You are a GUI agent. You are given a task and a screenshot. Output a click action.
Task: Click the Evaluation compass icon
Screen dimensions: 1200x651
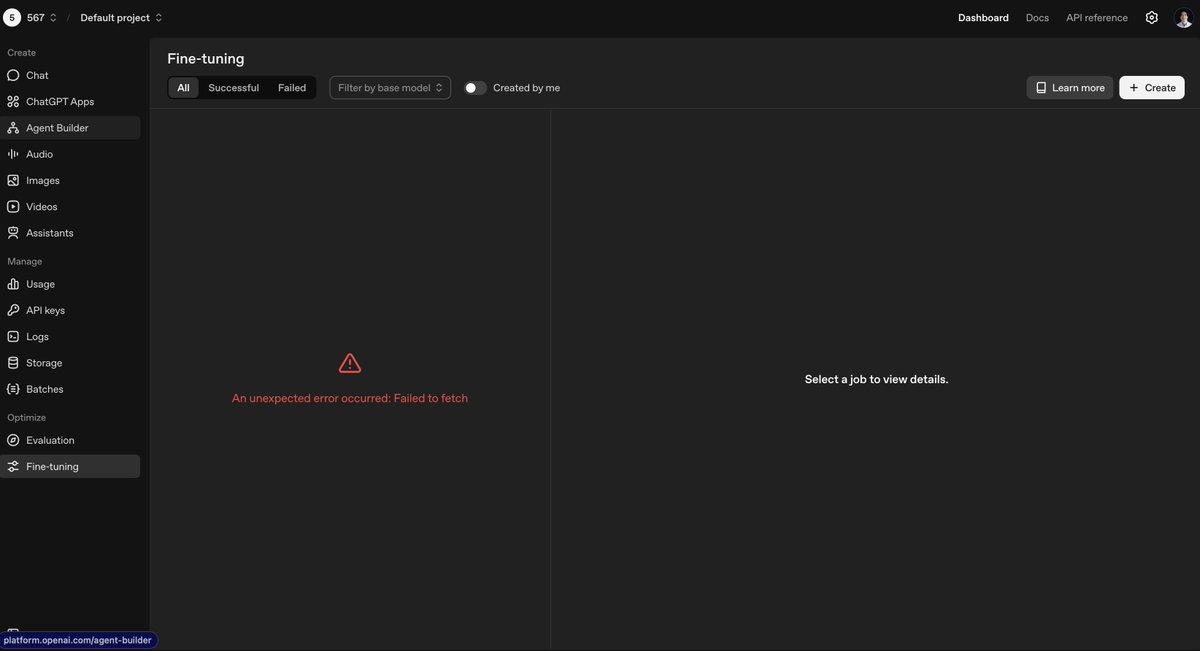tap(13, 440)
